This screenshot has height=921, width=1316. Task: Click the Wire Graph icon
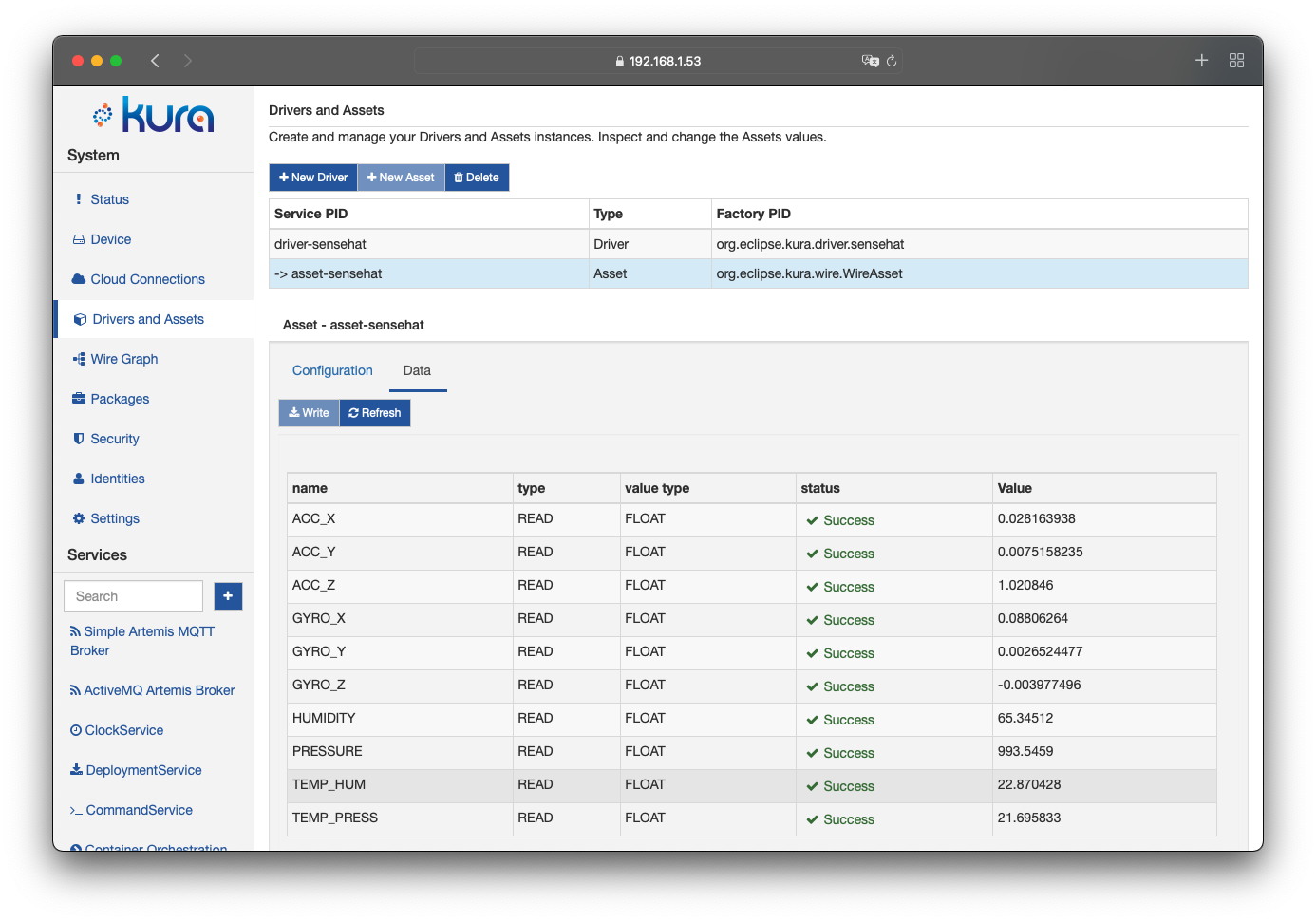tap(79, 359)
